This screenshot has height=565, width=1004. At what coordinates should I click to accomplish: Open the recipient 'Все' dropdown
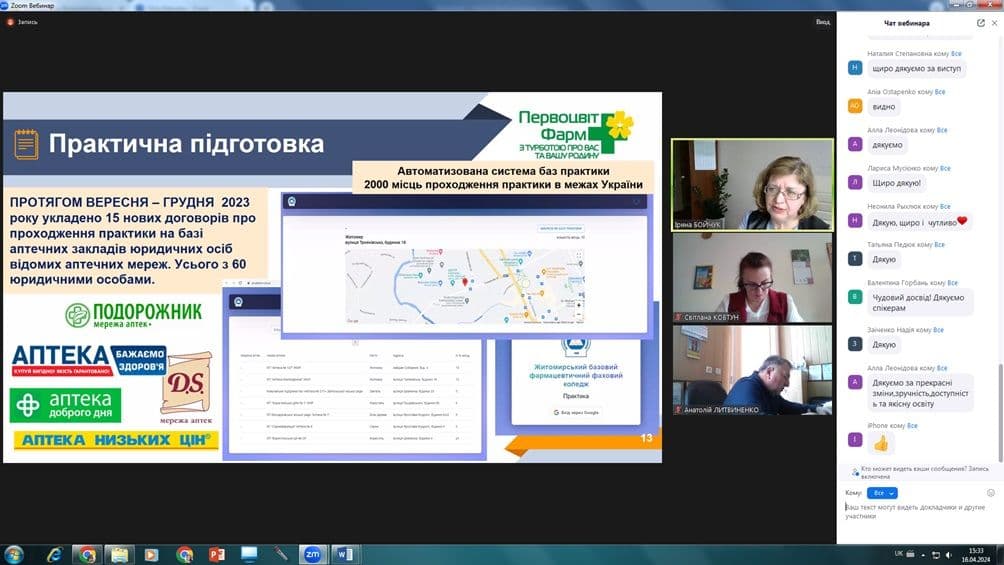(x=882, y=493)
